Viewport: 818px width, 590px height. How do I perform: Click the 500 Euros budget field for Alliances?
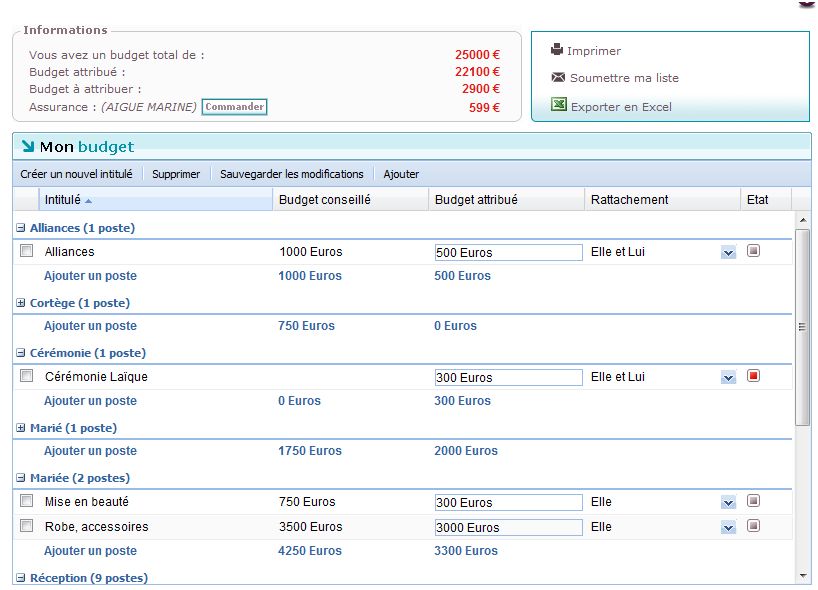pyautogui.click(x=508, y=252)
